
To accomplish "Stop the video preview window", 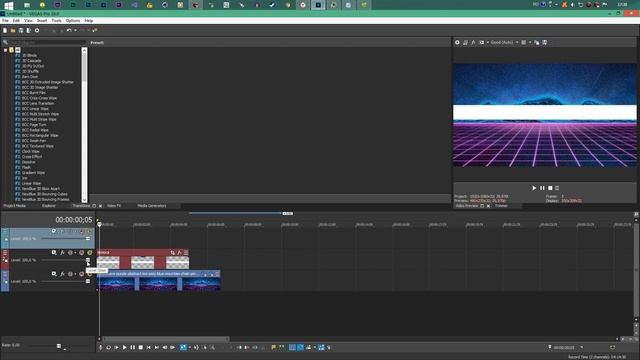I will coord(550,188).
